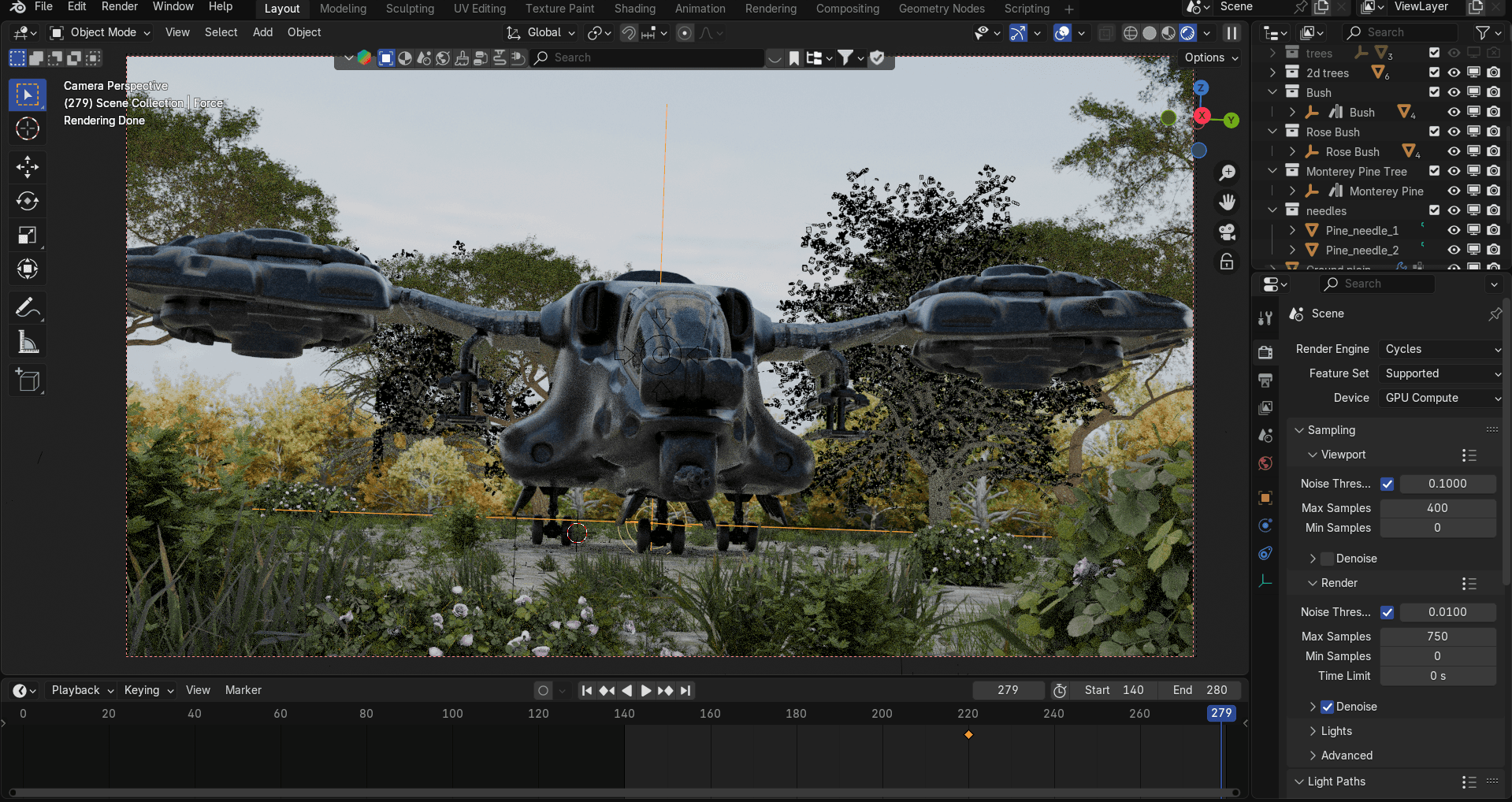The image size is (1512, 802).
Task: Pause the viewport render preview
Action: [x=1232, y=33]
